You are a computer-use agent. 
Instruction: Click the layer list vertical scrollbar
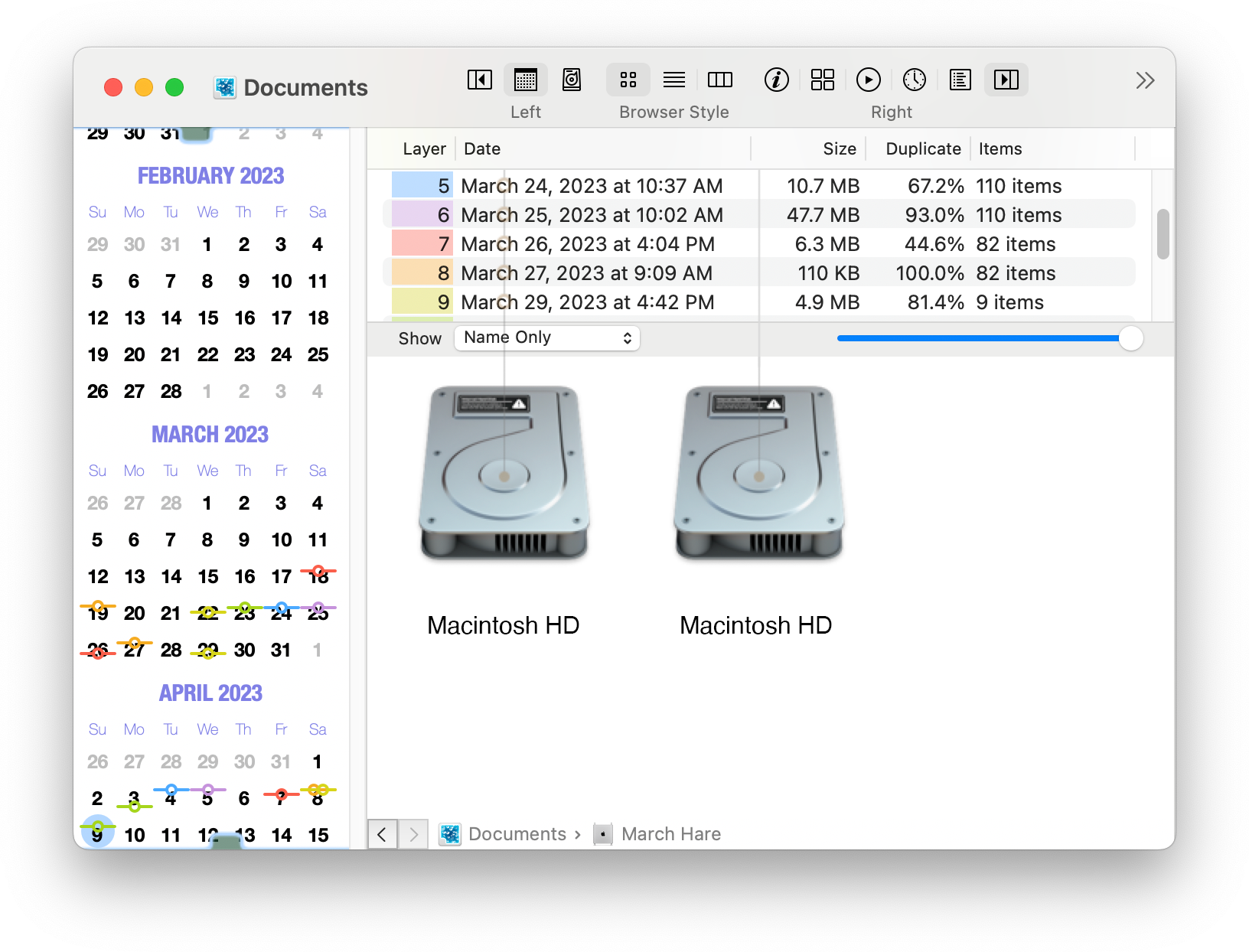coord(1163,234)
